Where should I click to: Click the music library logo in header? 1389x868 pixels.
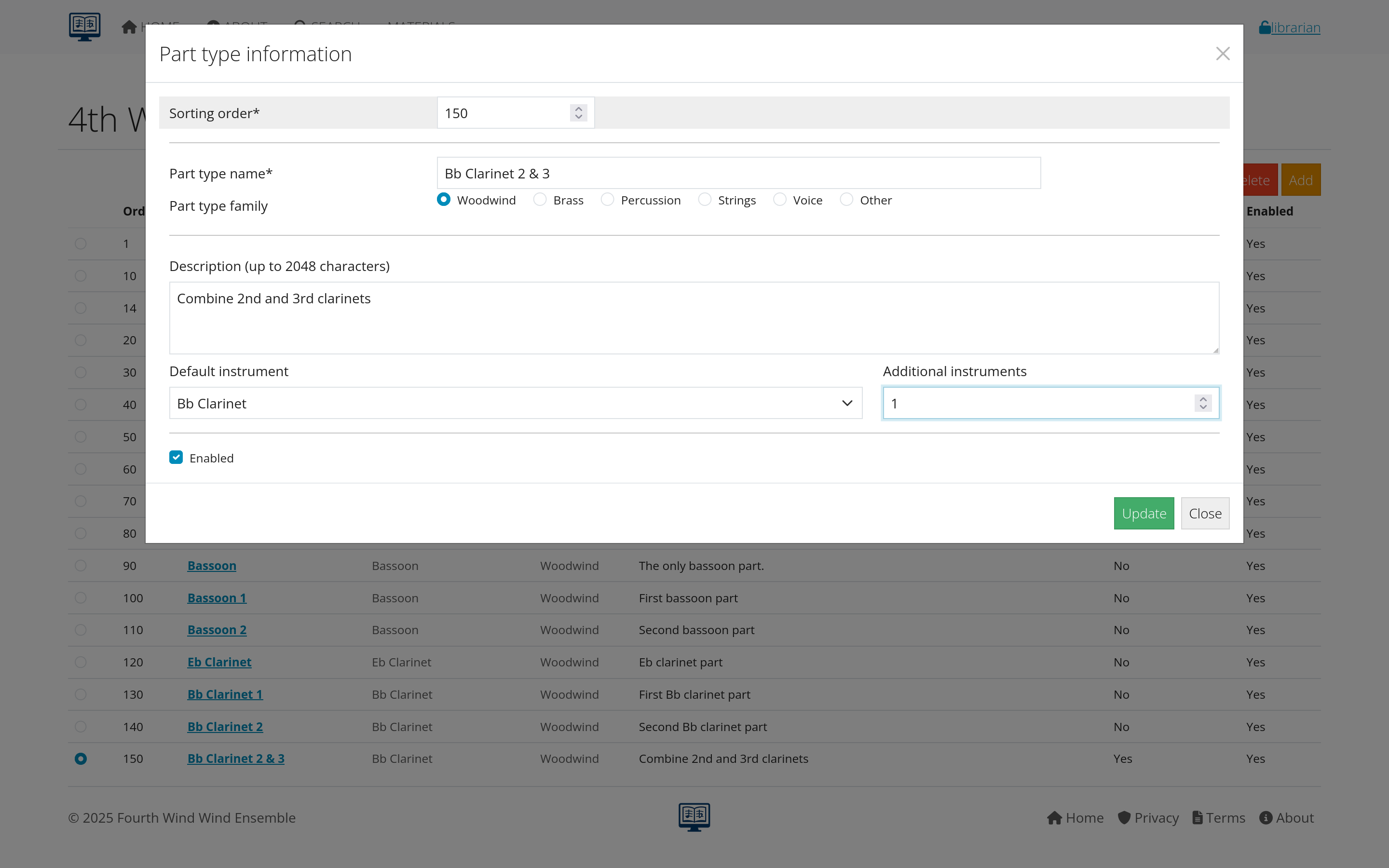(84, 27)
